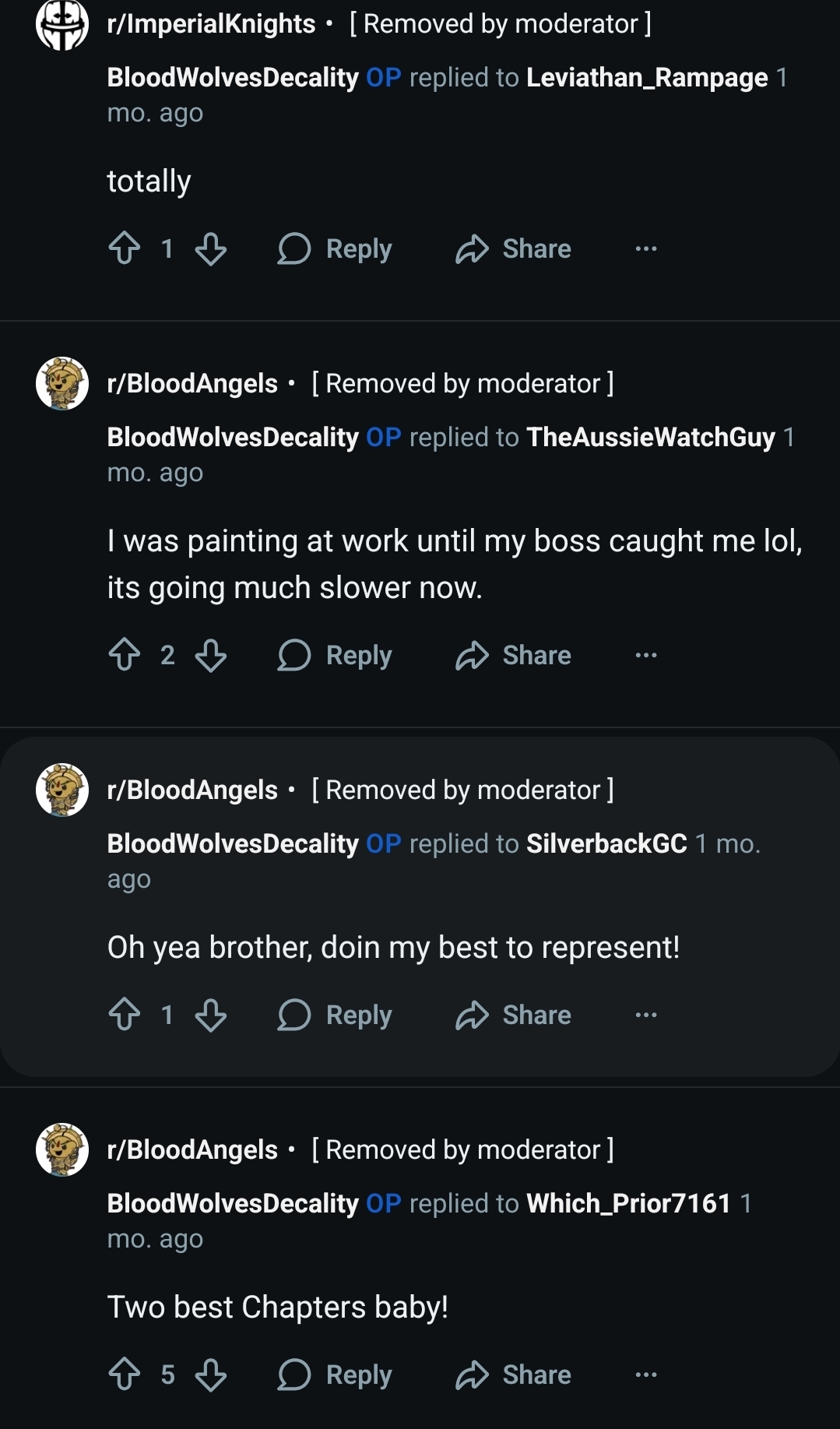This screenshot has height=1429, width=840.
Task: Downvote the painting at work comment
Action: pos(210,655)
